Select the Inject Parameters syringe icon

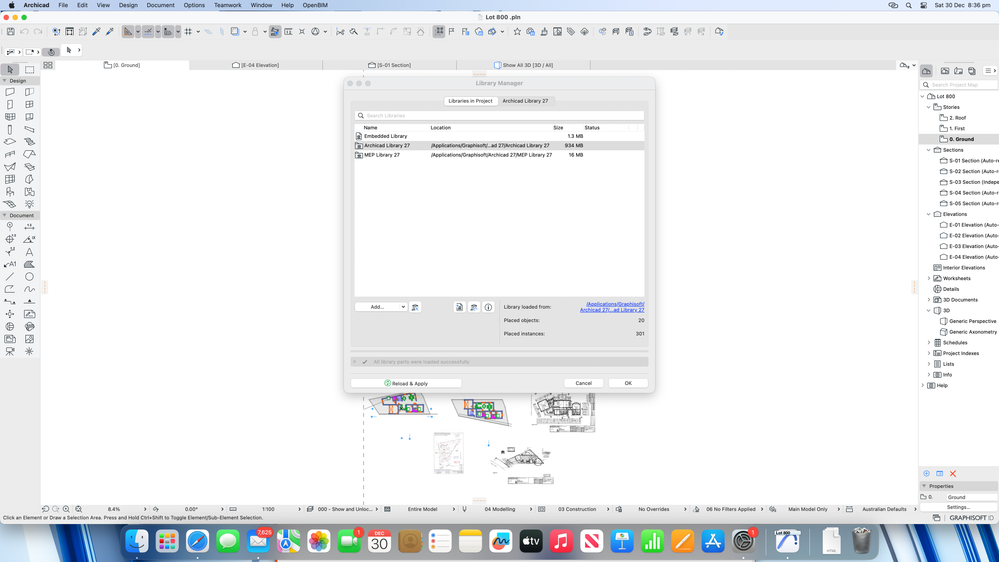click(x=110, y=31)
